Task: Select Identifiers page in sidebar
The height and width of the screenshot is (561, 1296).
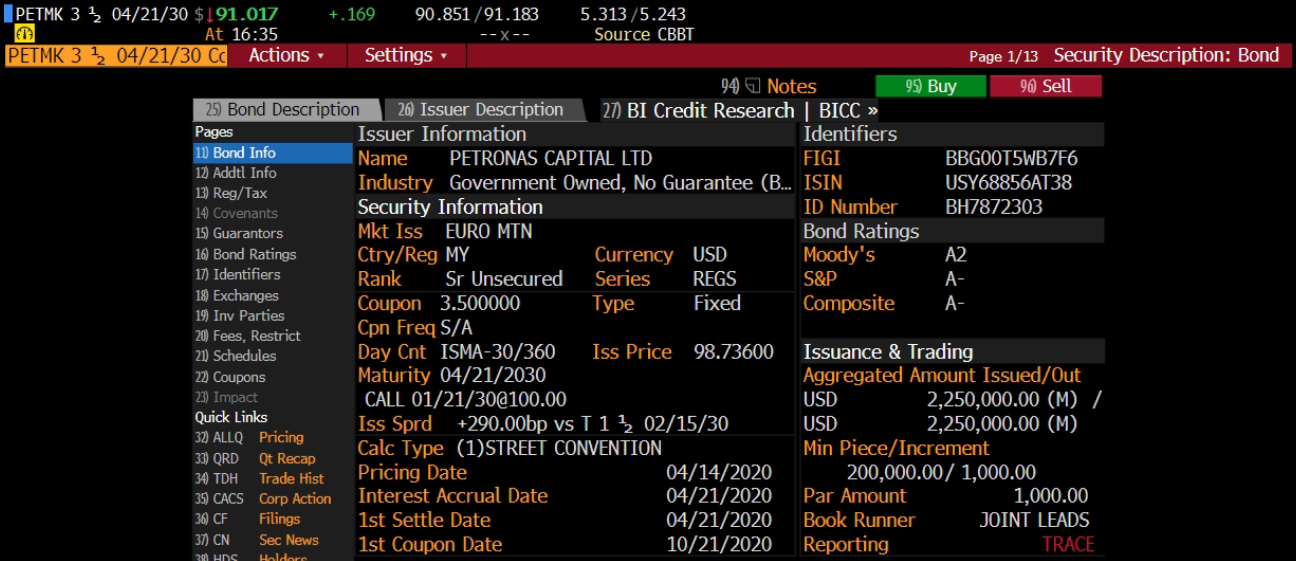Action: tap(238, 274)
